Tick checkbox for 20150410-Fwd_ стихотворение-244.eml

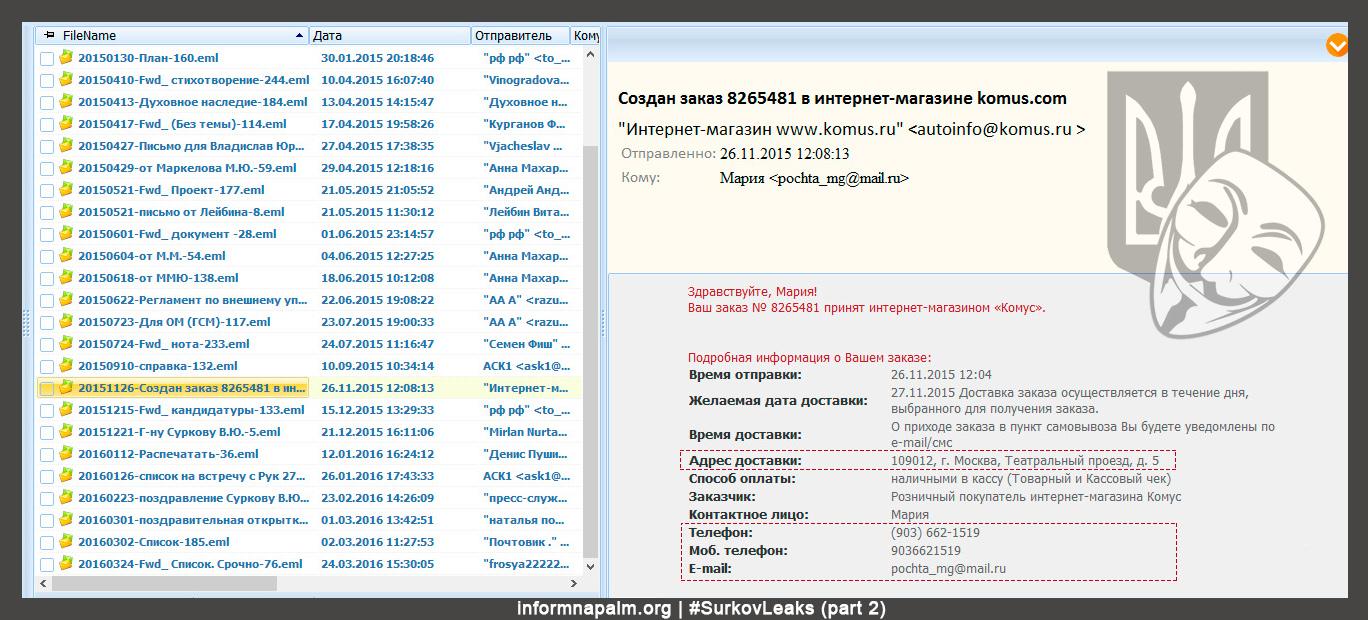pos(47,81)
